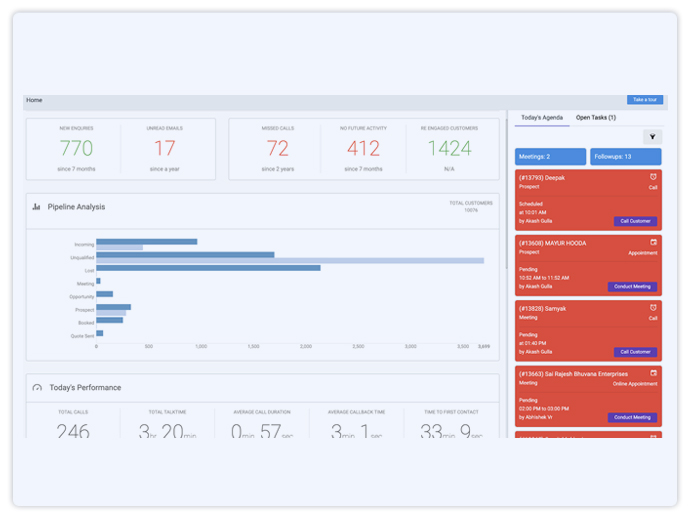
Task: Click calendar icon on Sai Rajesh Bhuvana card
Action: pyautogui.click(x=653, y=373)
